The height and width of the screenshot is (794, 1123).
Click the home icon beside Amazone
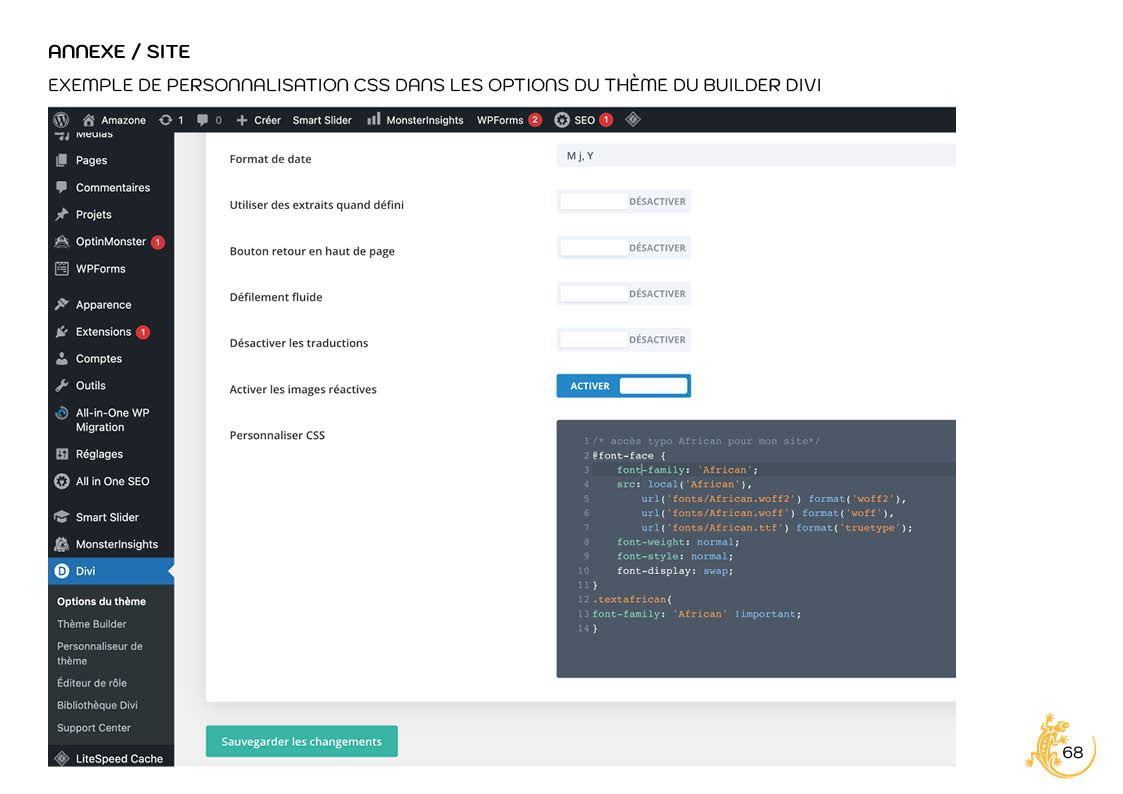click(89, 120)
